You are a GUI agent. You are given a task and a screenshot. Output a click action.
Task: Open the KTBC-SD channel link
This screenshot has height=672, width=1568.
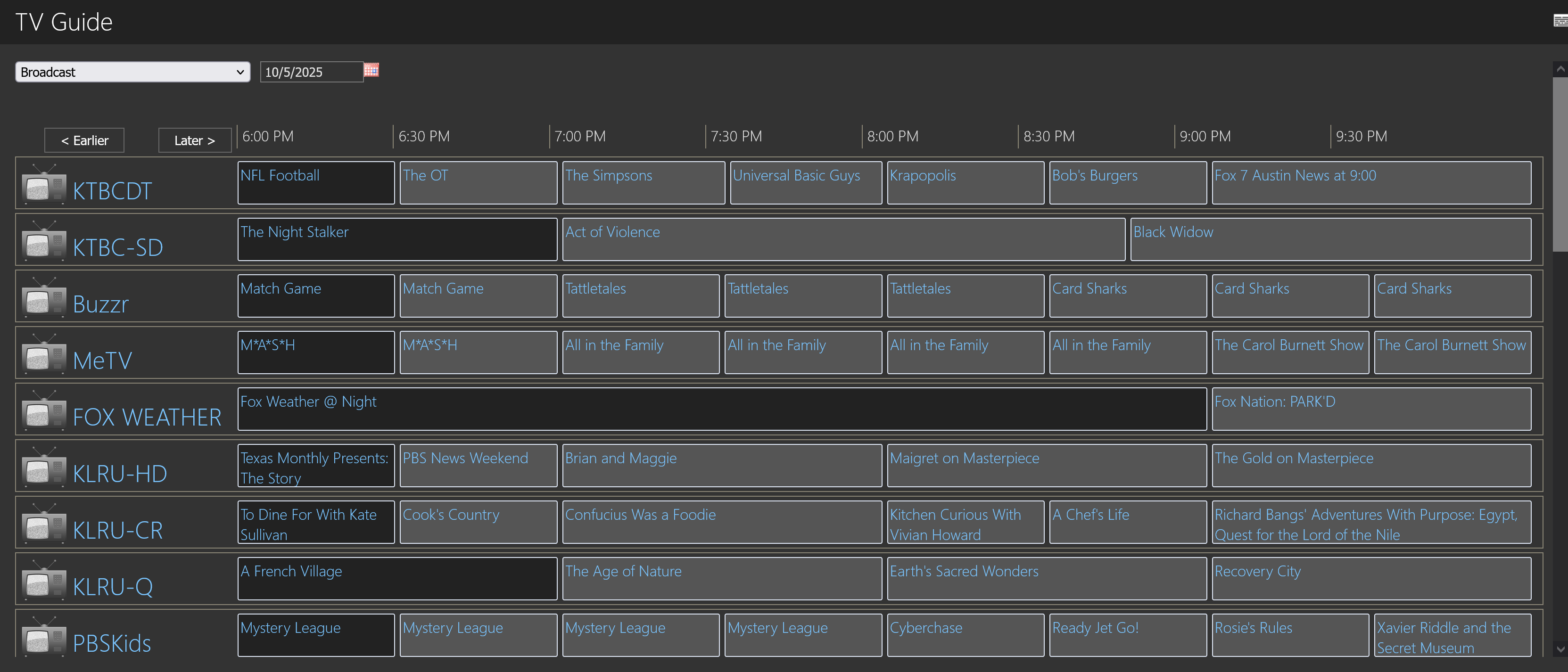117,248
